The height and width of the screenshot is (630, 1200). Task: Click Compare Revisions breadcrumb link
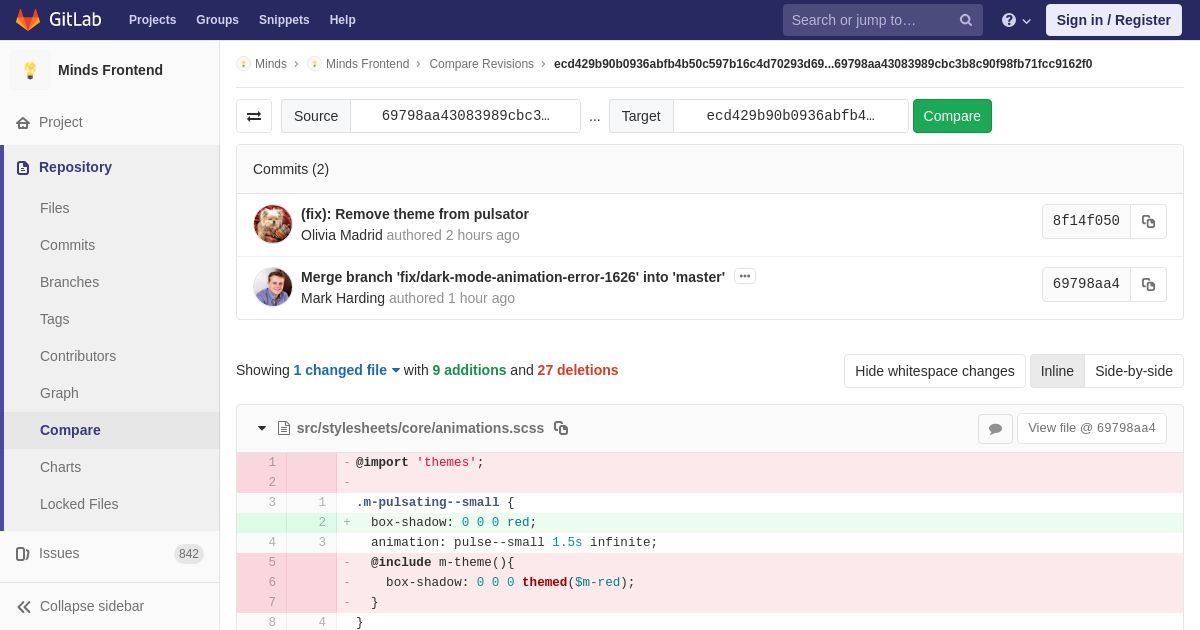click(x=482, y=64)
